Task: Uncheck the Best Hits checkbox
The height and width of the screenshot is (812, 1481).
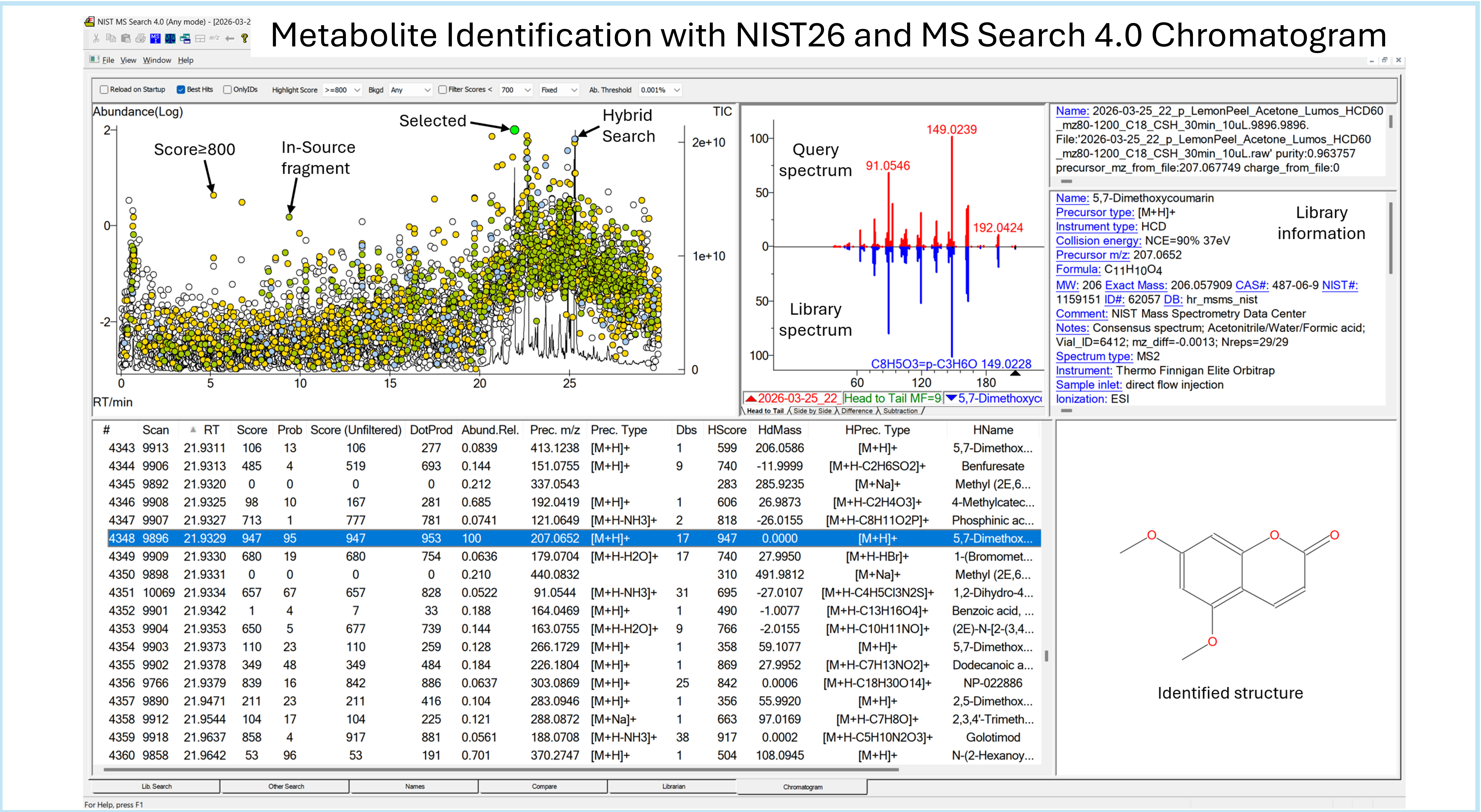Action: click(181, 90)
